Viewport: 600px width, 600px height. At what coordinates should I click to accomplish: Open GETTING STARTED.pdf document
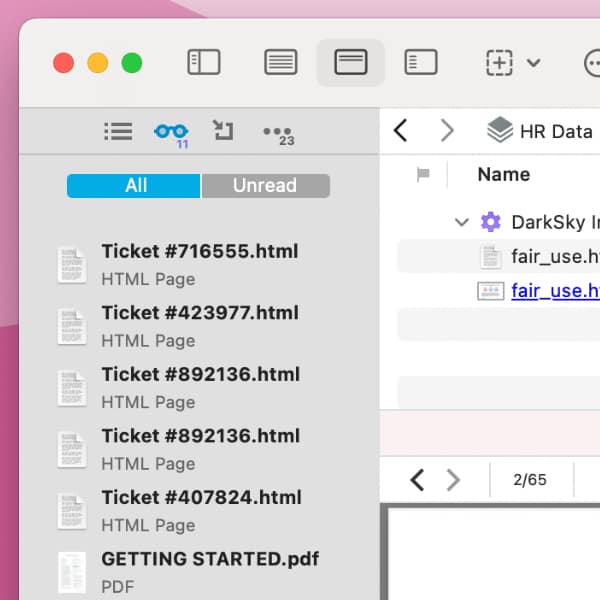210,559
